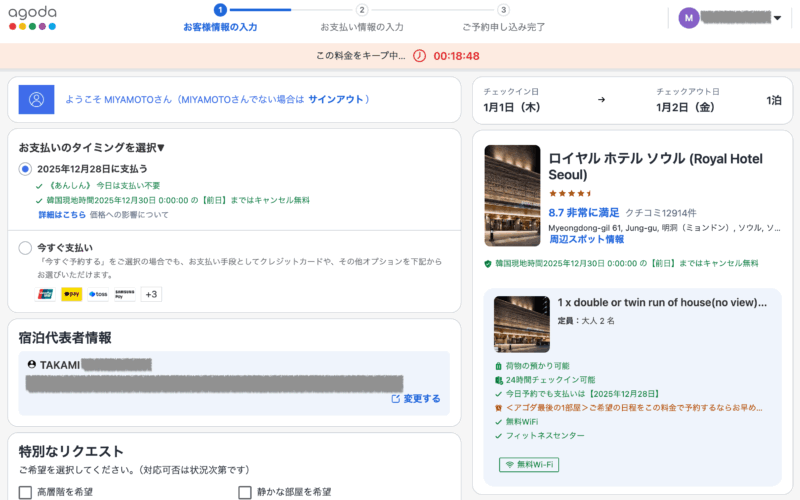
Task: Select 今すぐ支払い radio option
Action: tap(25, 248)
